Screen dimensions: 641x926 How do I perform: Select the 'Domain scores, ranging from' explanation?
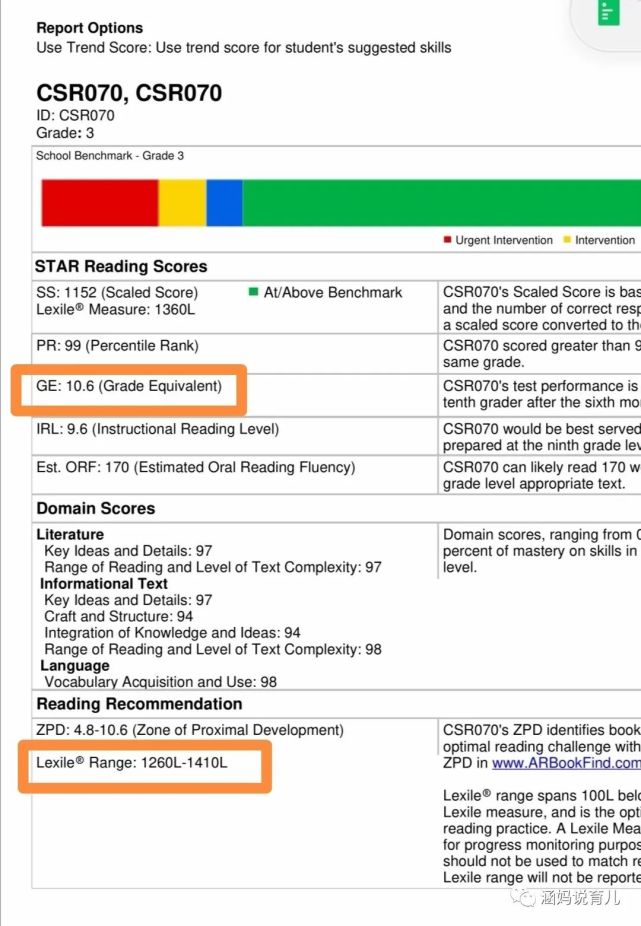tap(542, 551)
